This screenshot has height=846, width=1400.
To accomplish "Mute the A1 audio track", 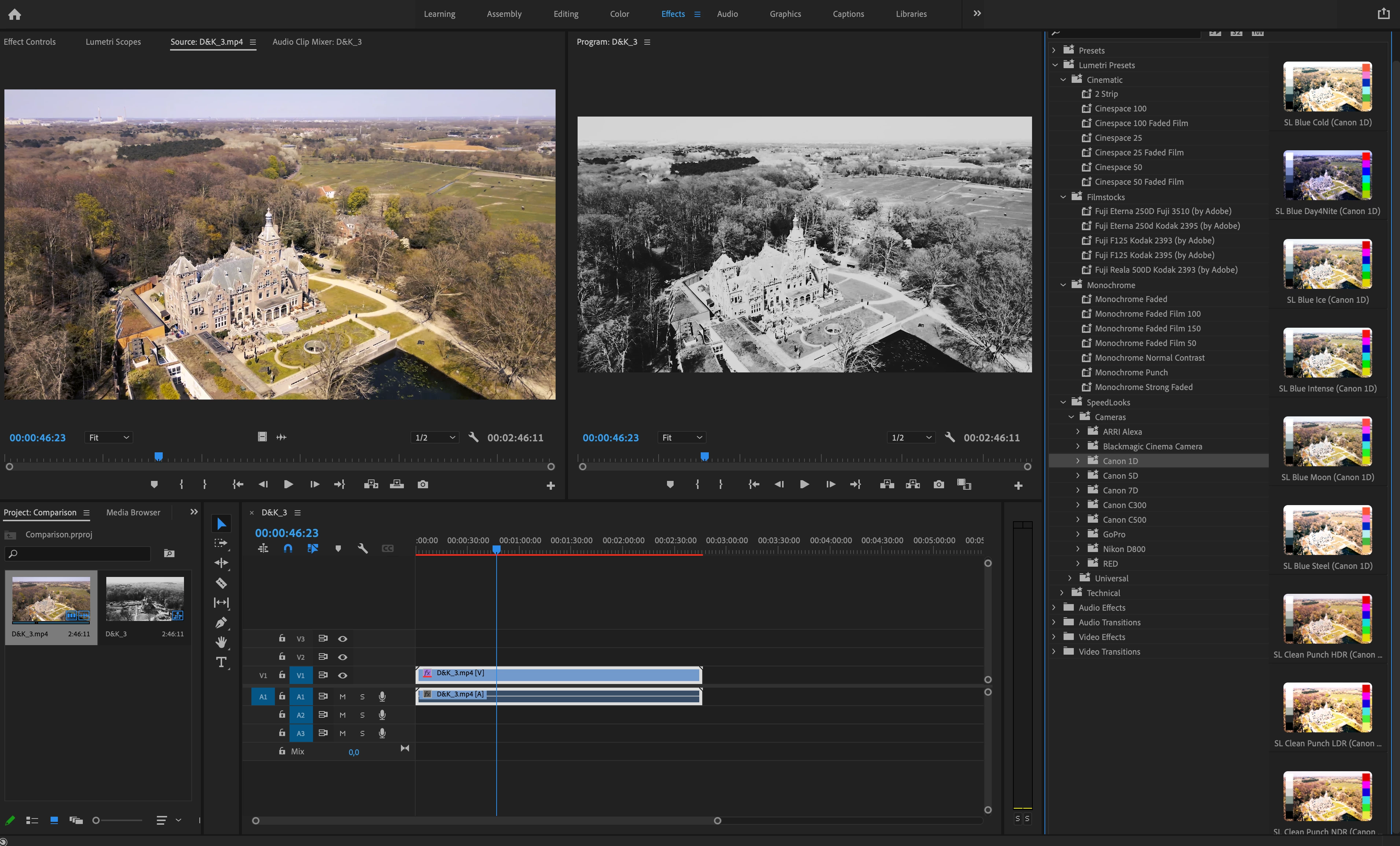I will click(343, 696).
